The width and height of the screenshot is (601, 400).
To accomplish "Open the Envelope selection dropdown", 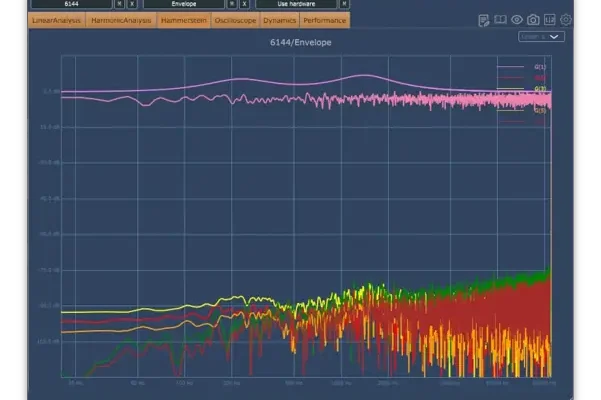I will (183, 4).
